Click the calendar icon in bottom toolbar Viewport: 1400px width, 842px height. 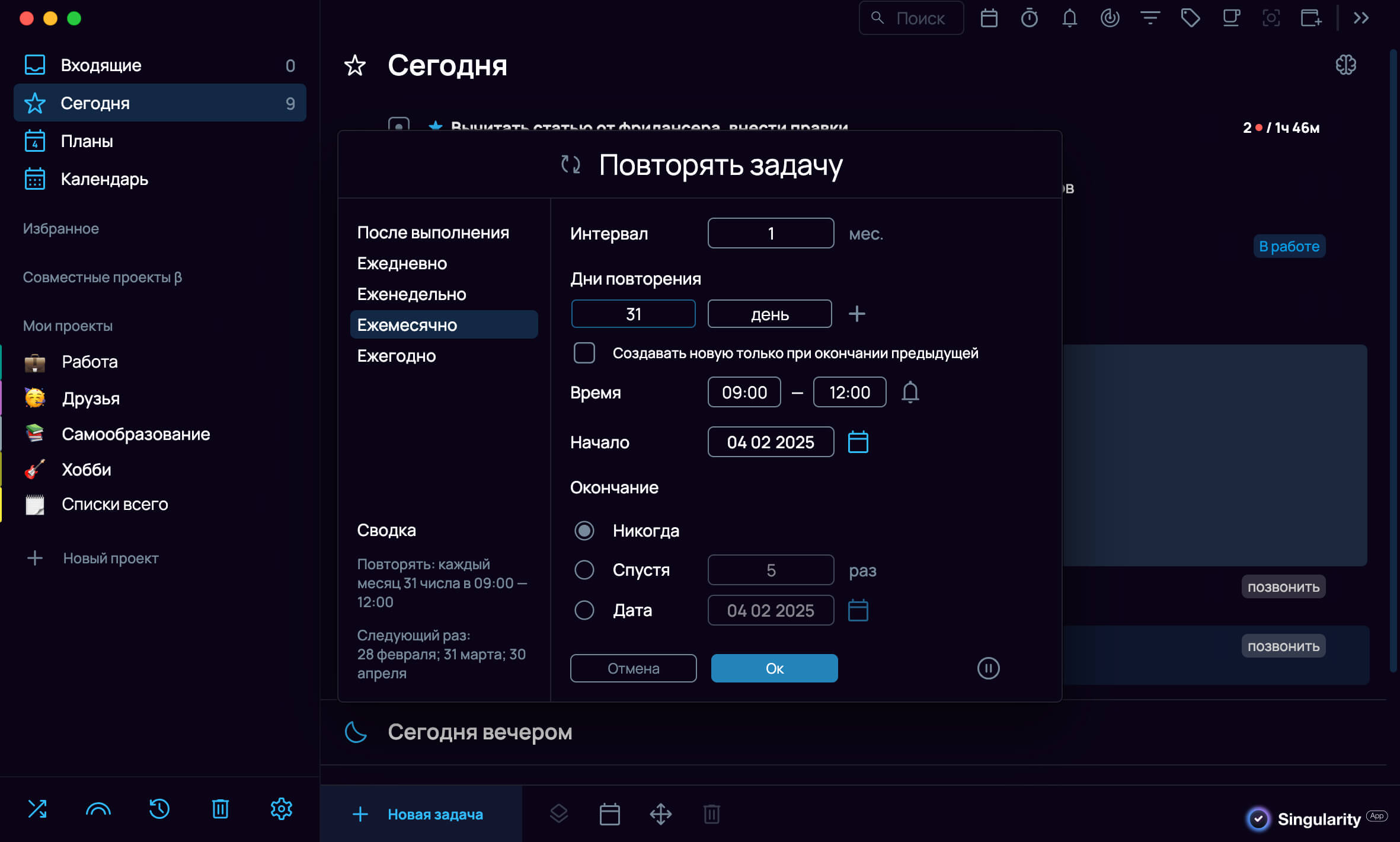(x=609, y=814)
